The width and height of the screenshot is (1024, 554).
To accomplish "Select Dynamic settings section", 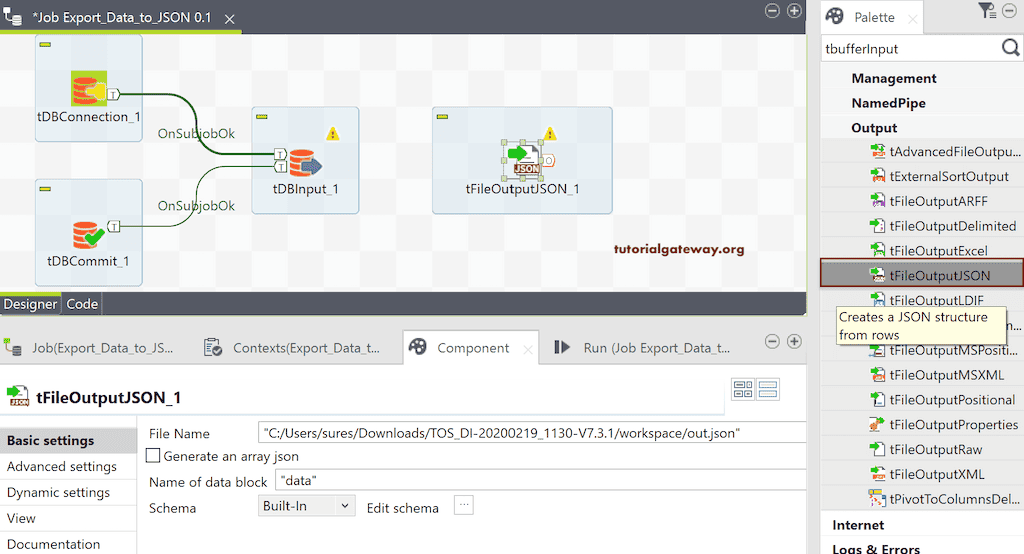I will (x=69, y=493).
